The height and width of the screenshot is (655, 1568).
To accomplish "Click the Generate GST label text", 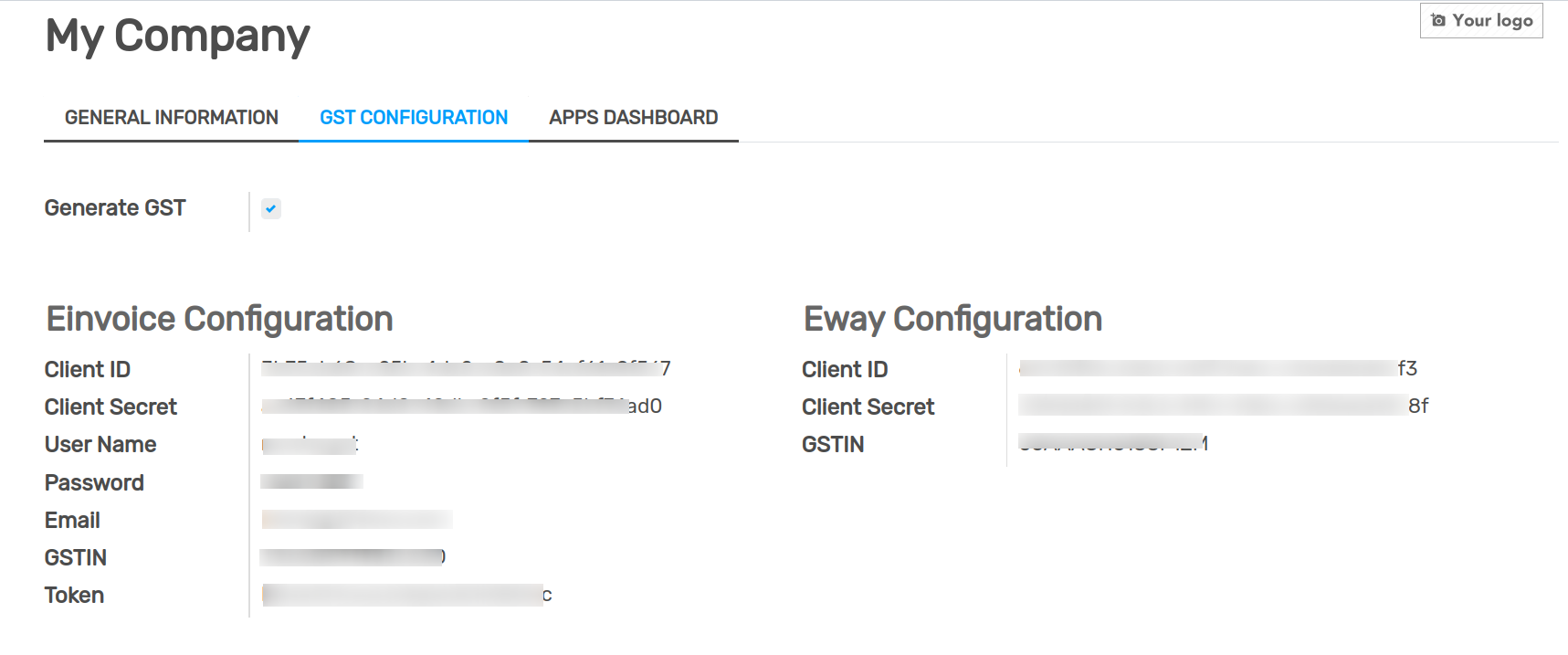I will pos(115,208).
